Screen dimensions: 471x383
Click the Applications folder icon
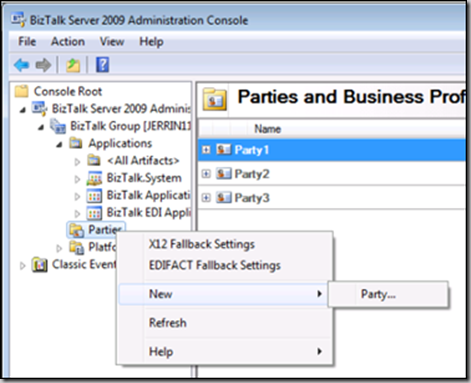pyautogui.click(x=76, y=143)
